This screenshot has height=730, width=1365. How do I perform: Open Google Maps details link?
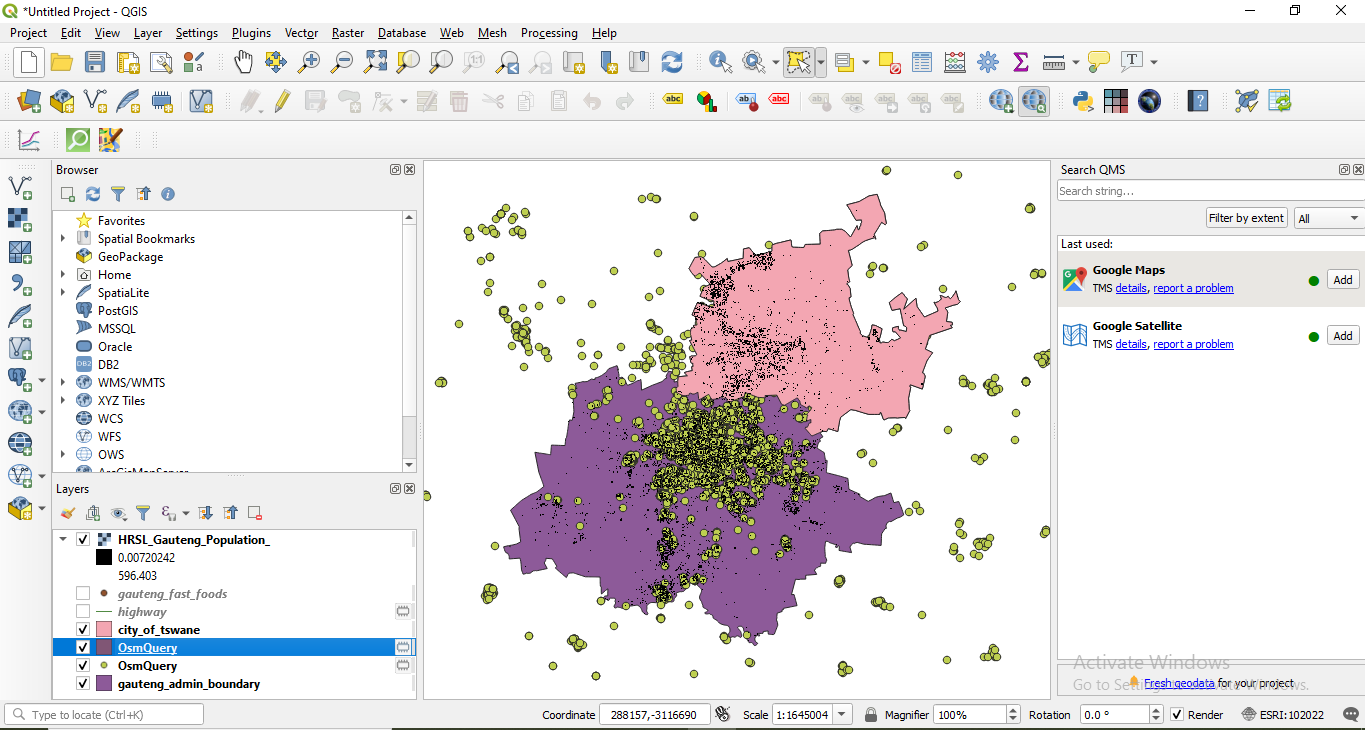1131,288
